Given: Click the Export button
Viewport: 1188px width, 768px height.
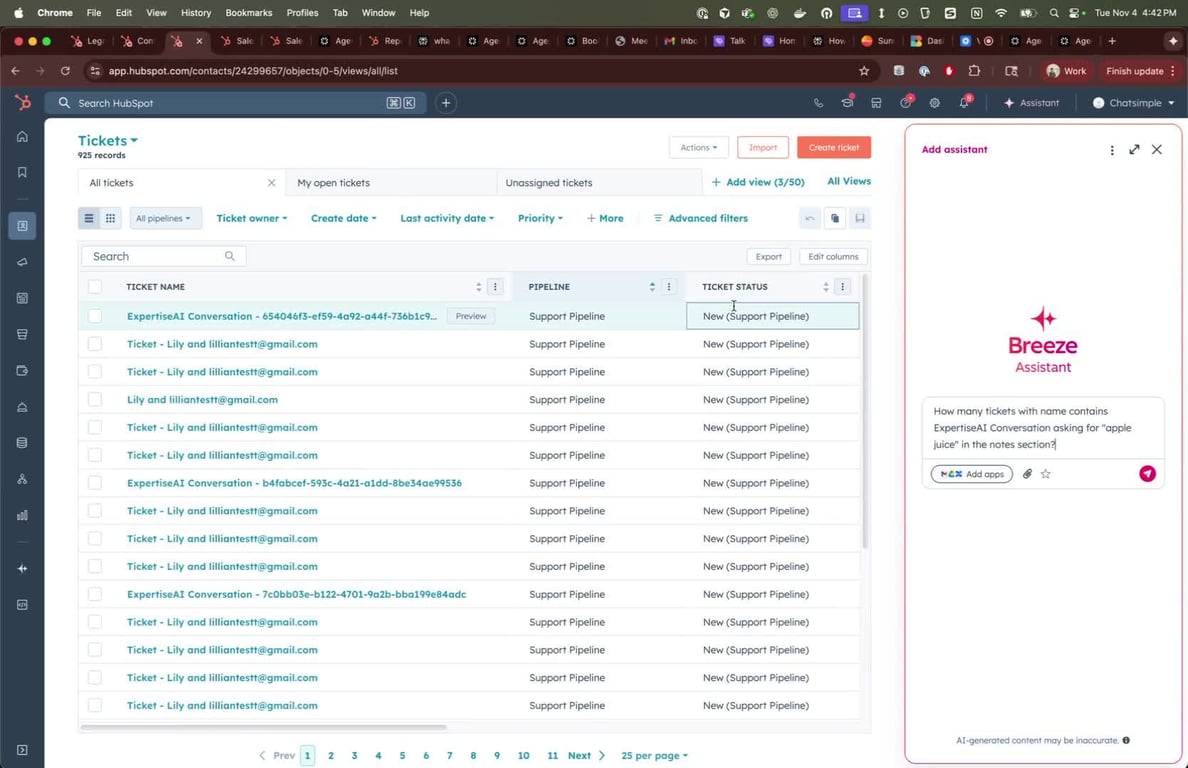Looking at the screenshot, I should 768,257.
